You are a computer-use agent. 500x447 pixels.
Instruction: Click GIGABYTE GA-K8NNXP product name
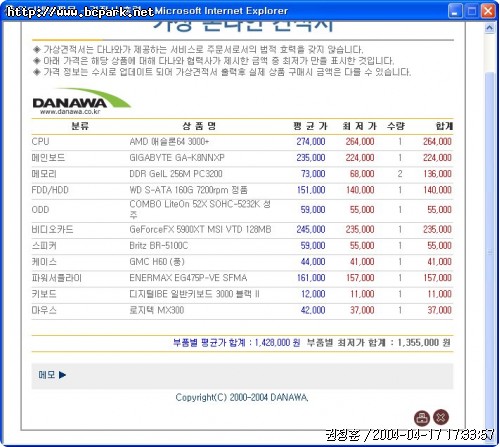tap(177, 158)
